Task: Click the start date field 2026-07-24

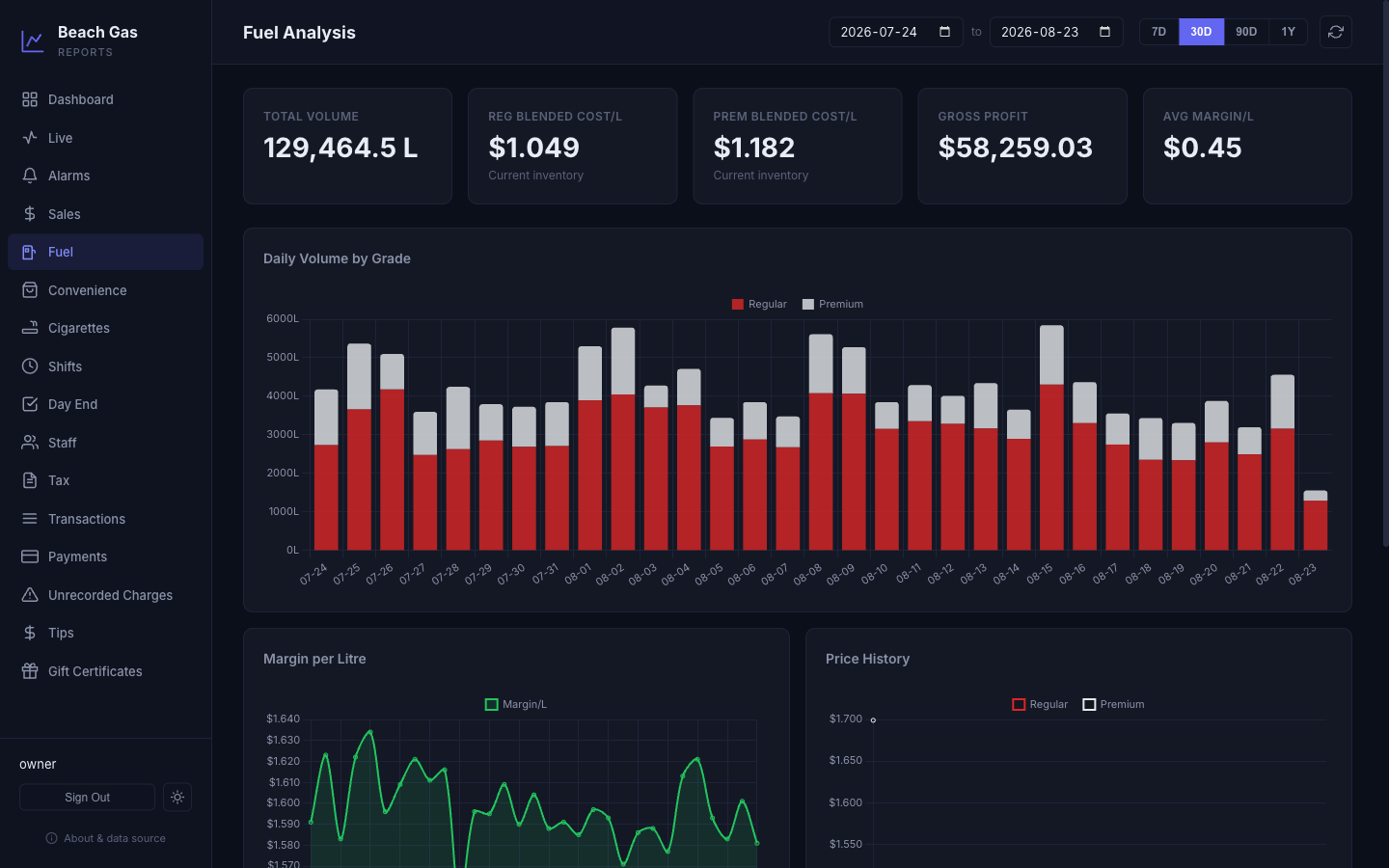Action: pos(896,32)
